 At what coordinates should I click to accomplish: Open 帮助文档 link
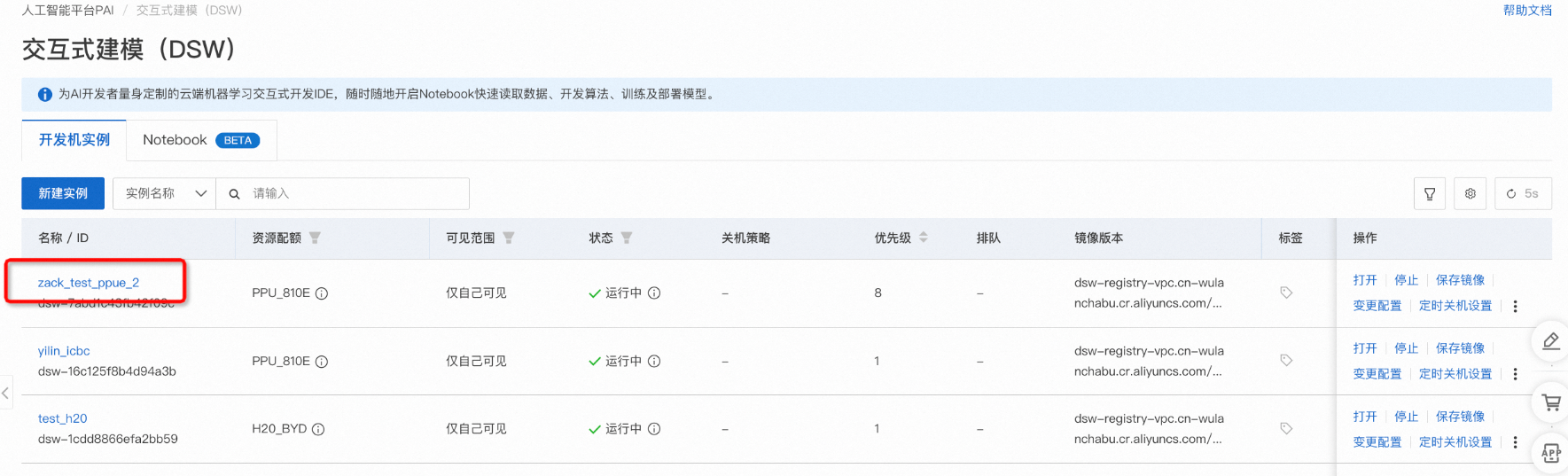click(1527, 11)
